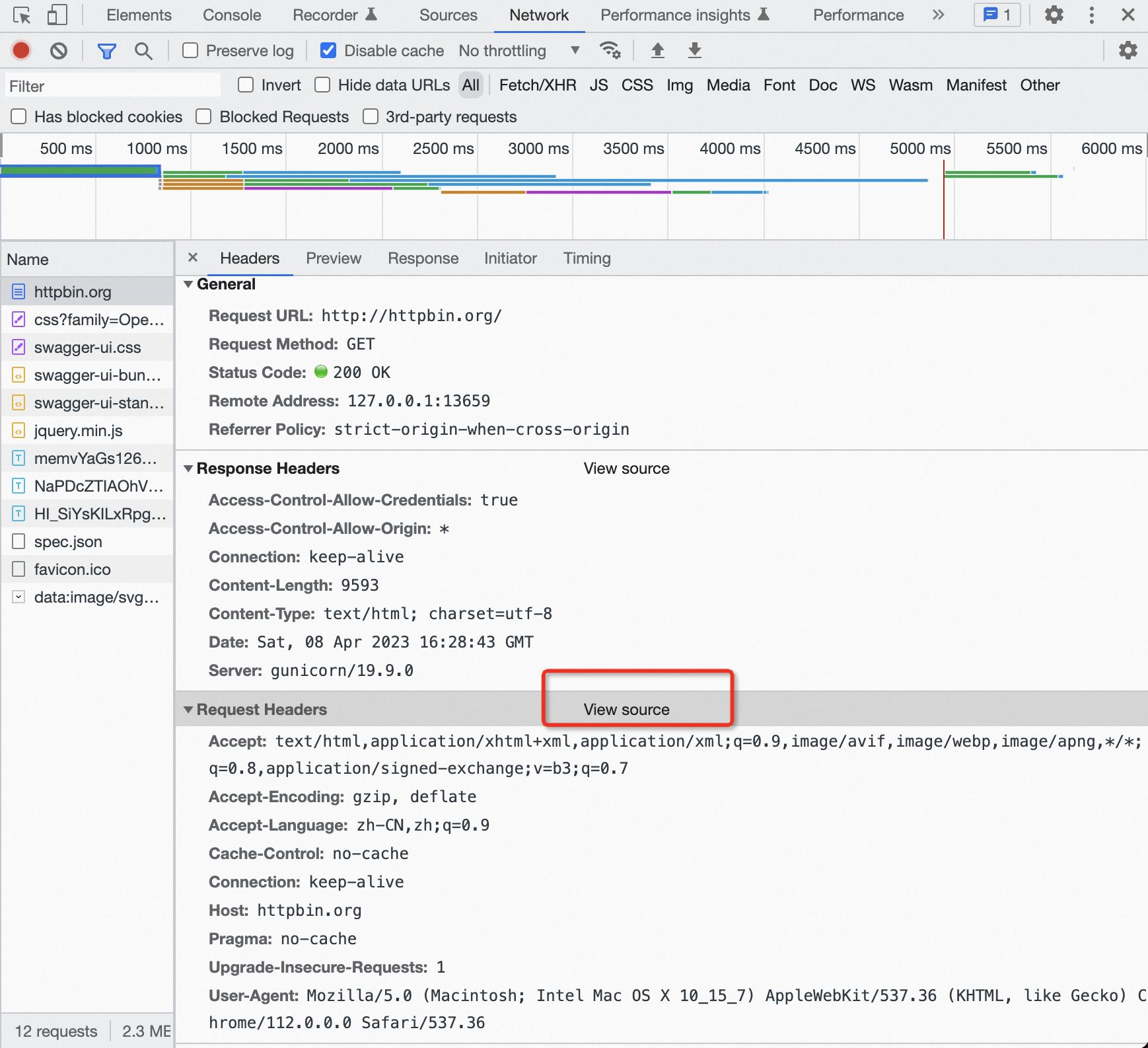This screenshot has height=1048, width=1148.
Task: Open network search magnifier
Action: point(143,51)
